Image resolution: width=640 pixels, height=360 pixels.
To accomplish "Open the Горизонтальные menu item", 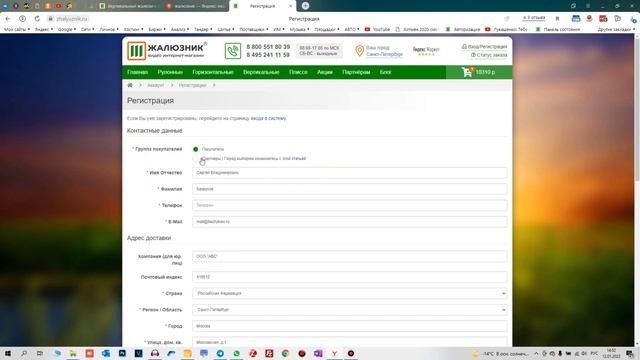I will [213, 72].
